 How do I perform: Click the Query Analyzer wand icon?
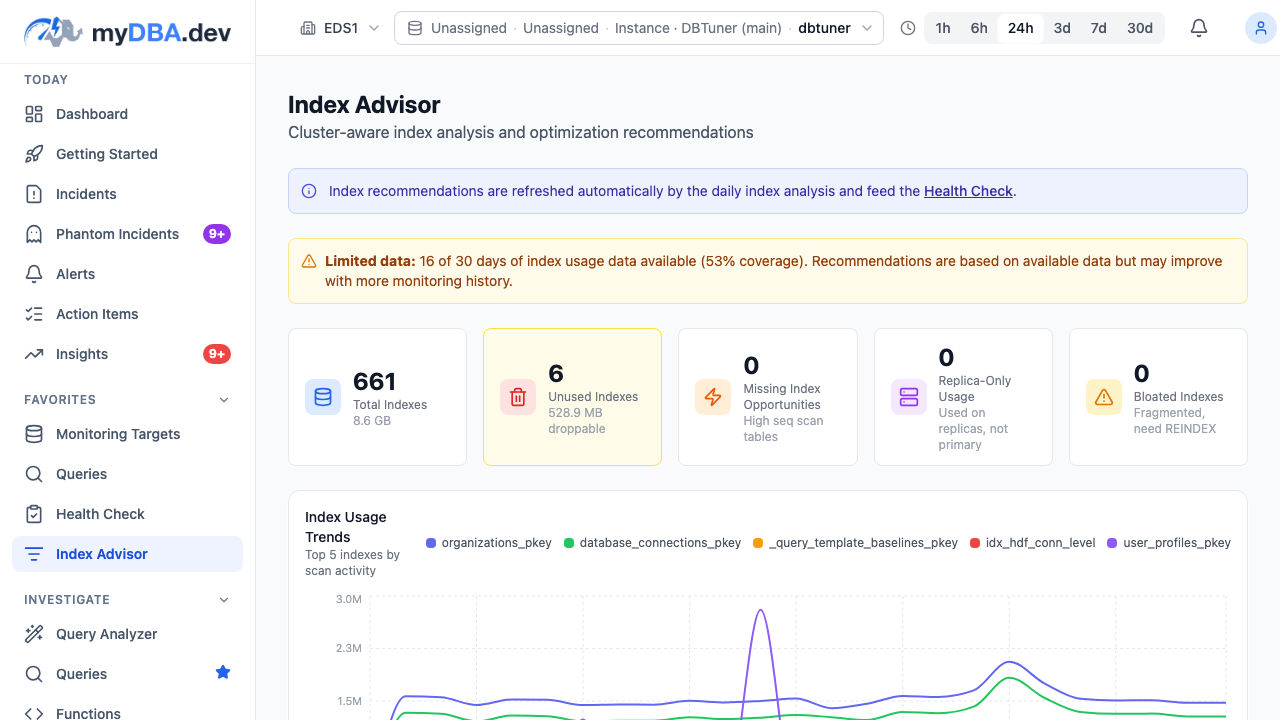pyautogui.click(x=34, y=634)
